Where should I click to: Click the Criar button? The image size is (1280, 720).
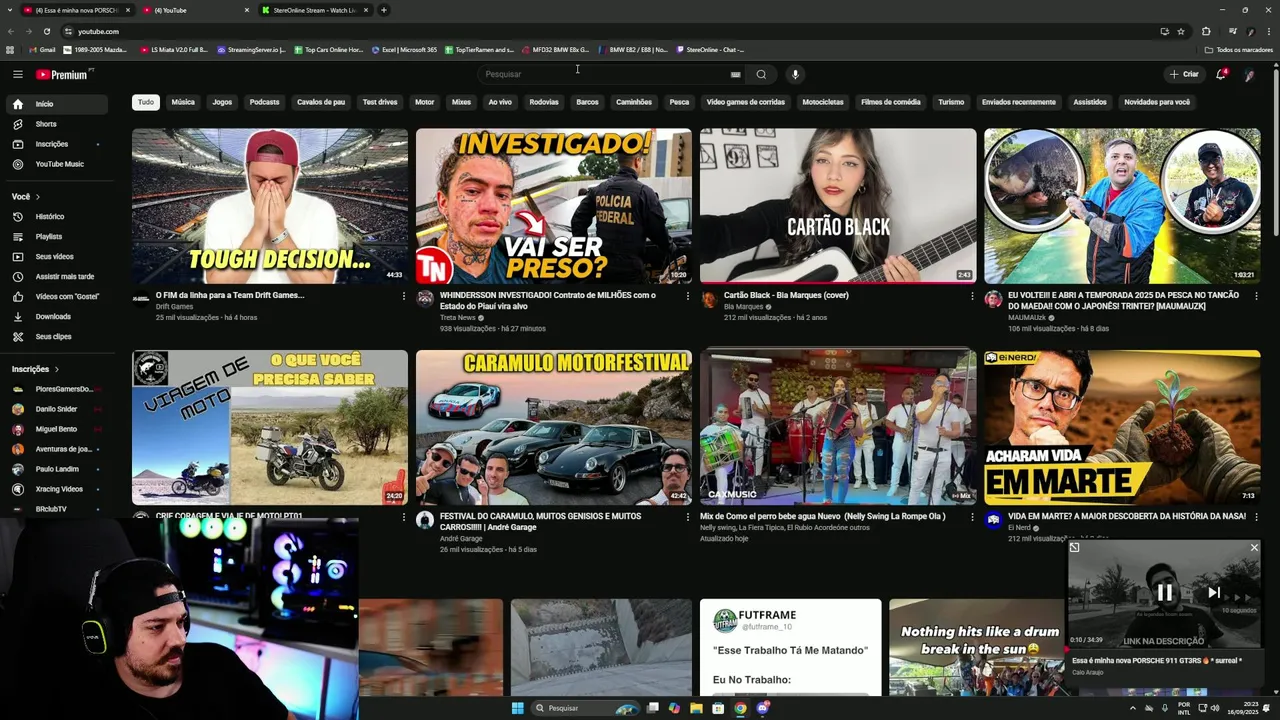point(1184,74)
